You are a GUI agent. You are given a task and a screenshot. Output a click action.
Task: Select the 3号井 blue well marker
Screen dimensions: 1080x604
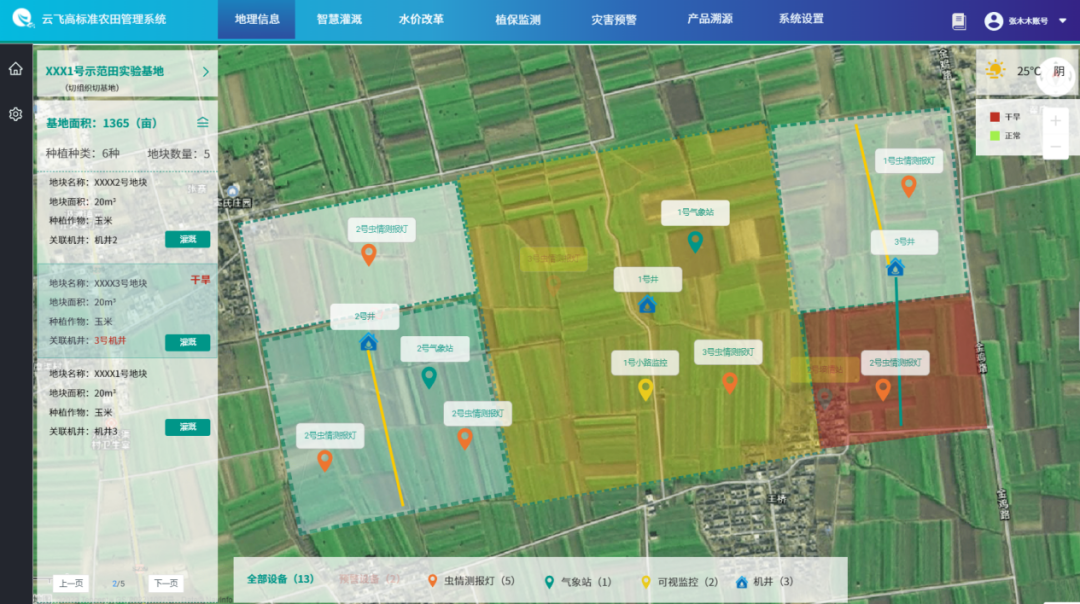[895, 267]
